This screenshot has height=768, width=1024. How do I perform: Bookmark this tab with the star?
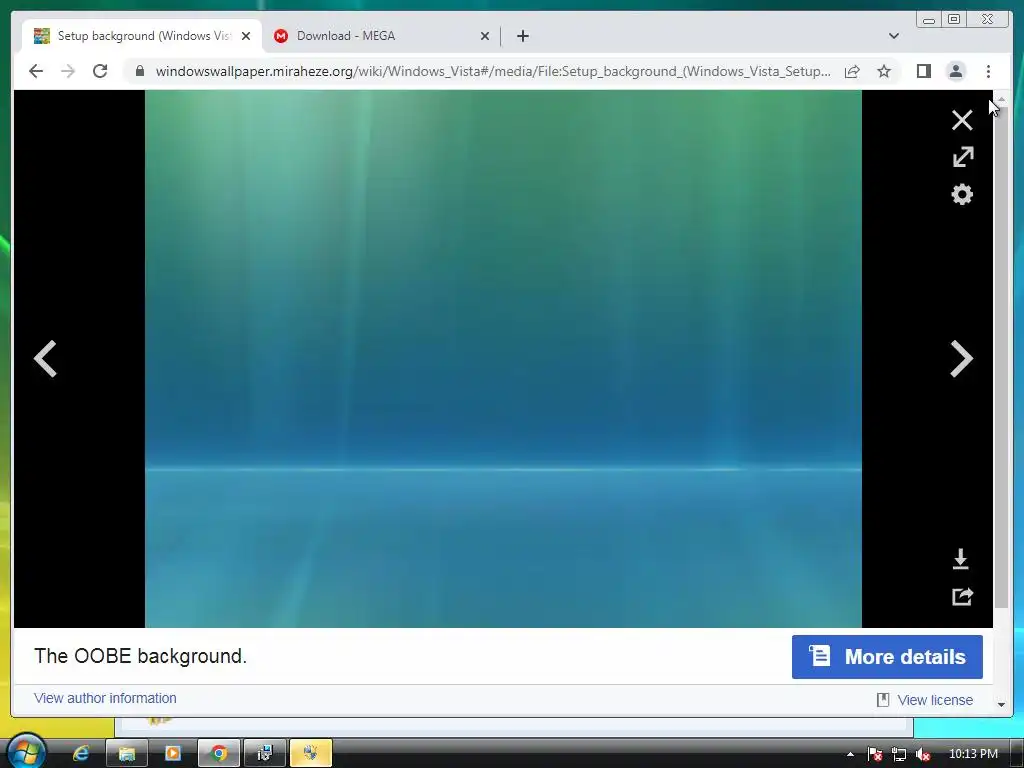point(884,71)
